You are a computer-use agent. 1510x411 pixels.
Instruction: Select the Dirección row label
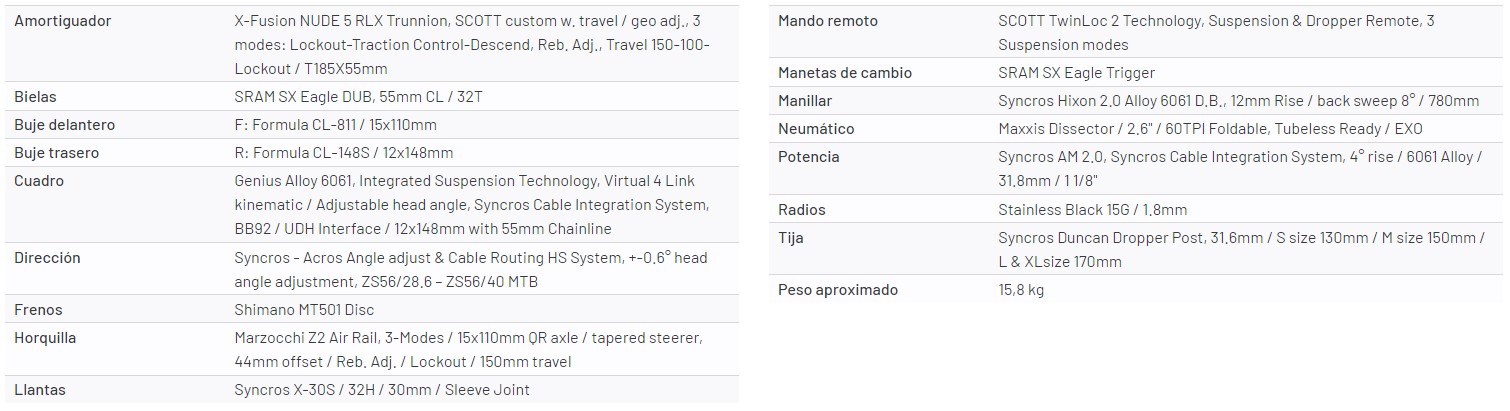(47, 258)
